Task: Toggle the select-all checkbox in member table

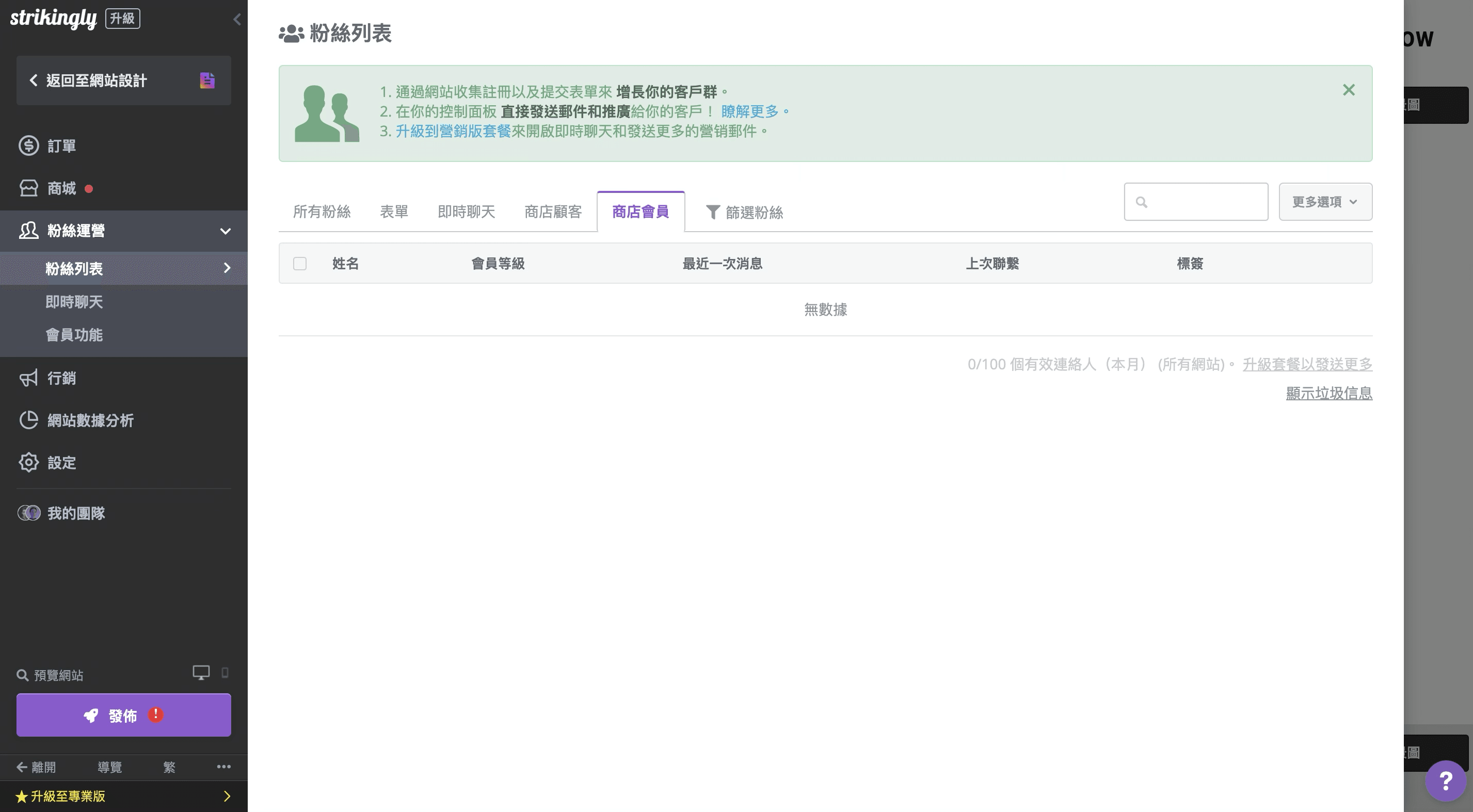Action: point(300,264)
